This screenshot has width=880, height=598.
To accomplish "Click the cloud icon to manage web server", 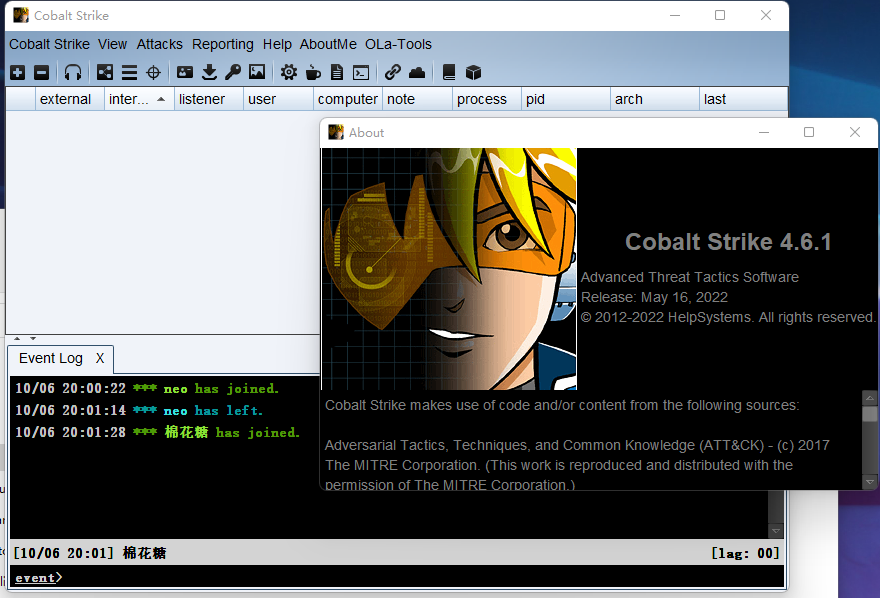I will [x=417, y=72].
